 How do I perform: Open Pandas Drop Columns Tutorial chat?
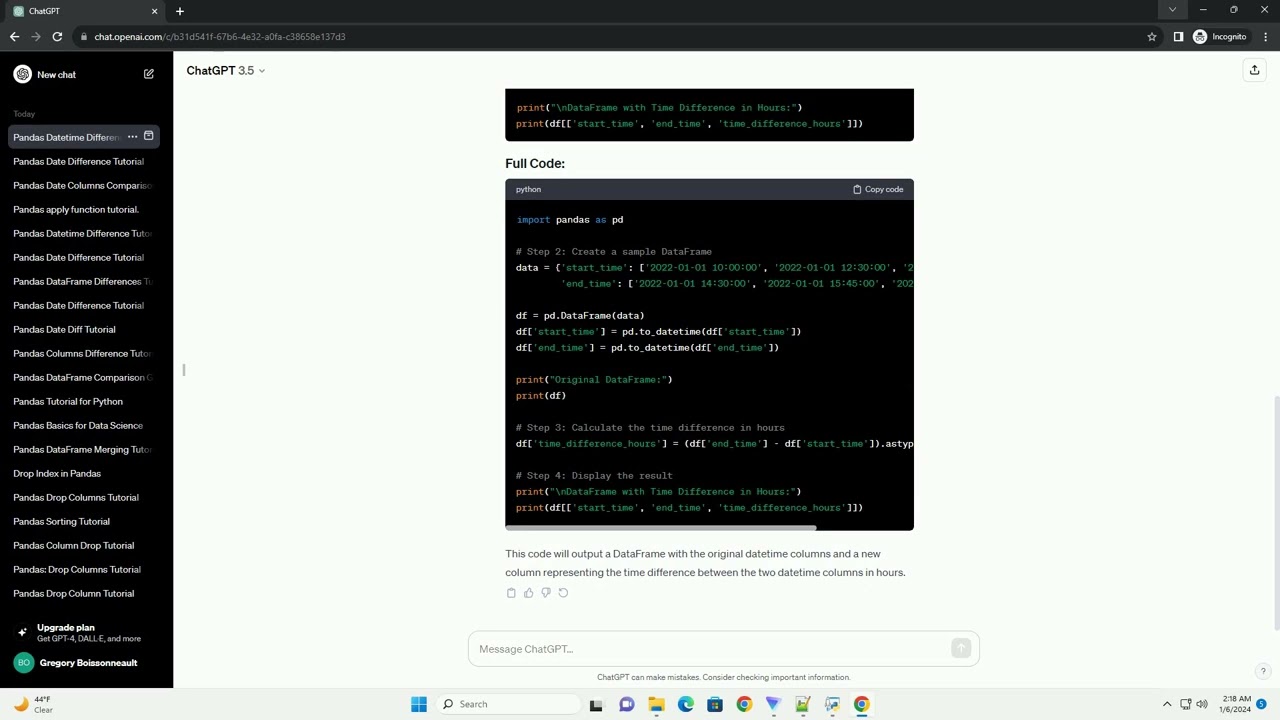[x=82, y=498]
